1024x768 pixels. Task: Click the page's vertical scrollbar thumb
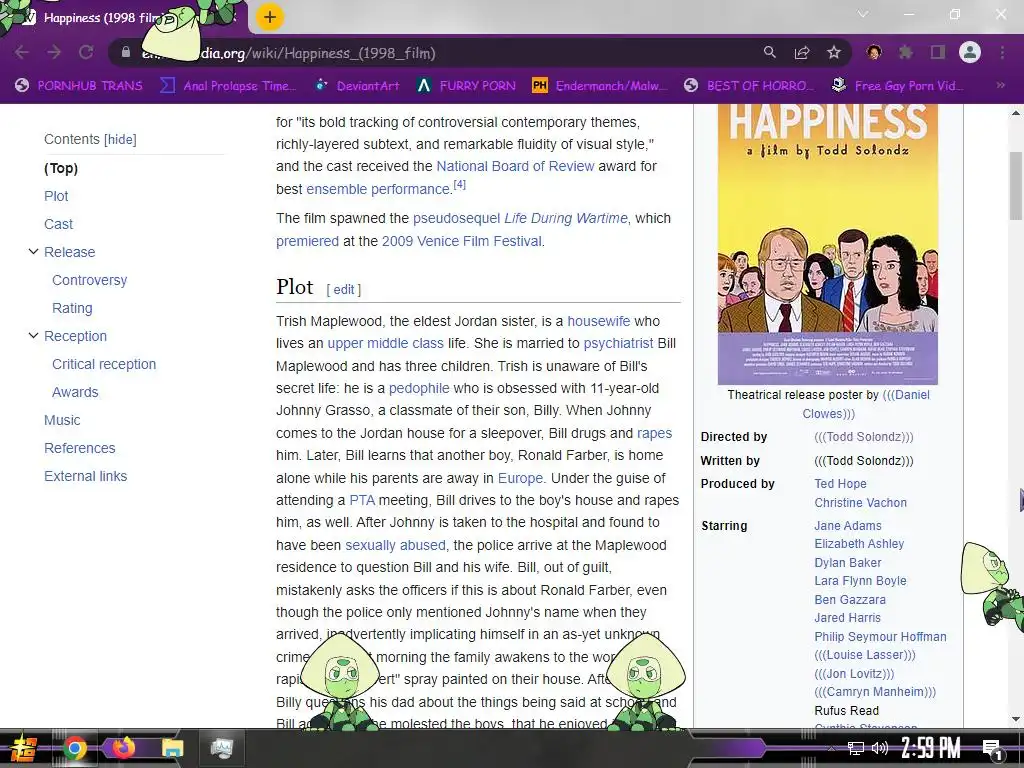click(1016, 185)
